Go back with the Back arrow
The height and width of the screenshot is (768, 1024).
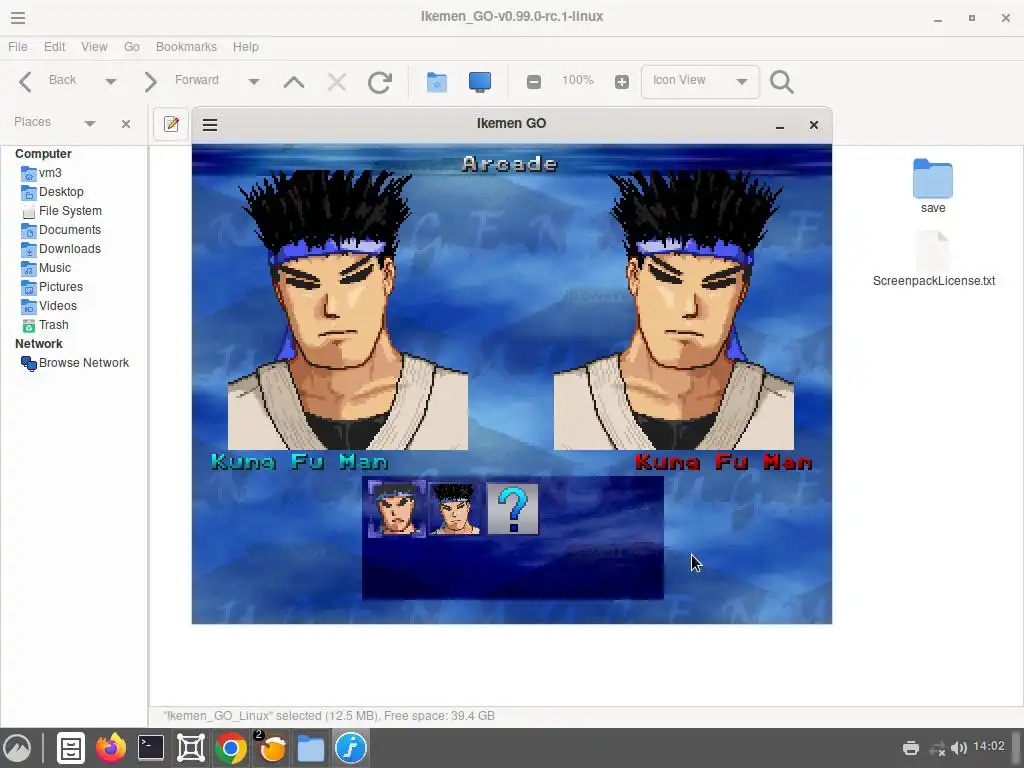pos(25,82)
